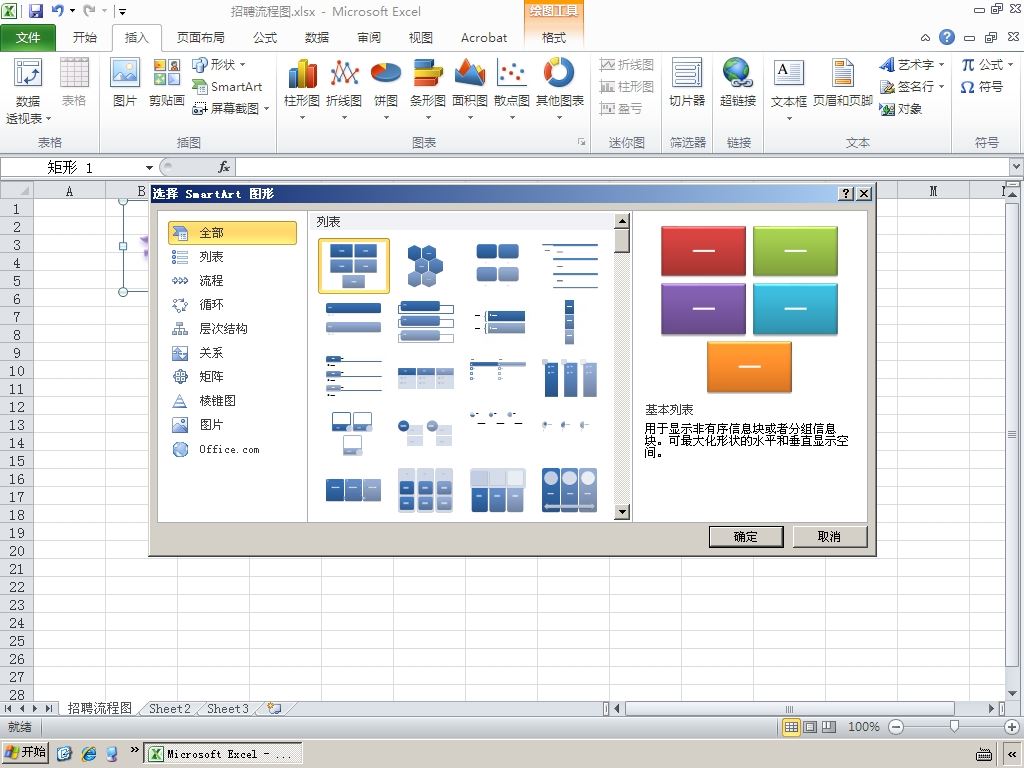
Task: Insert a Hyperlink
Action: coord(738,82)
